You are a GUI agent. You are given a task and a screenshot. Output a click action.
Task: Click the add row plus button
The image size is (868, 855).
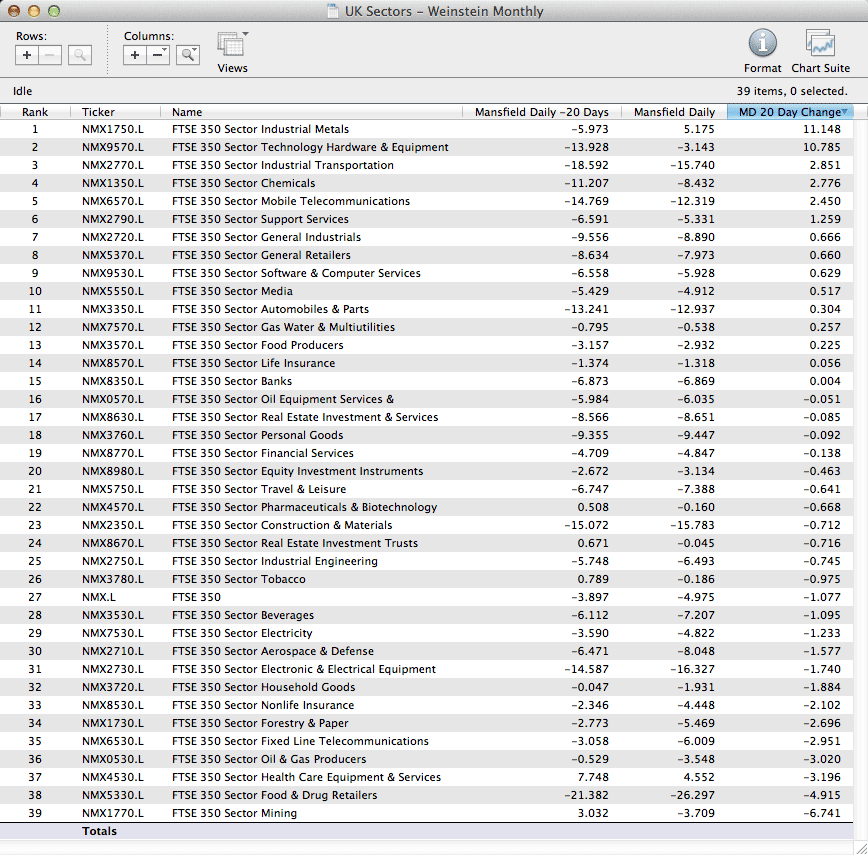coord(27,56)
